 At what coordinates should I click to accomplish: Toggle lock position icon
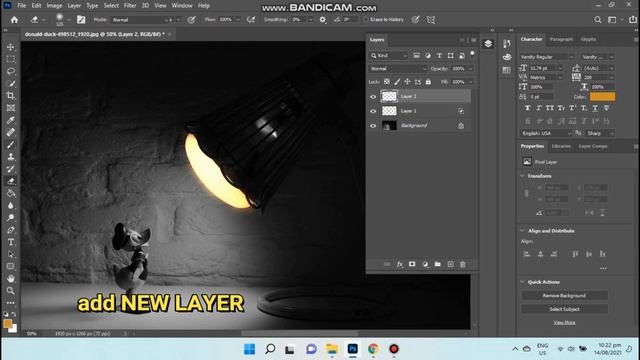407,82
